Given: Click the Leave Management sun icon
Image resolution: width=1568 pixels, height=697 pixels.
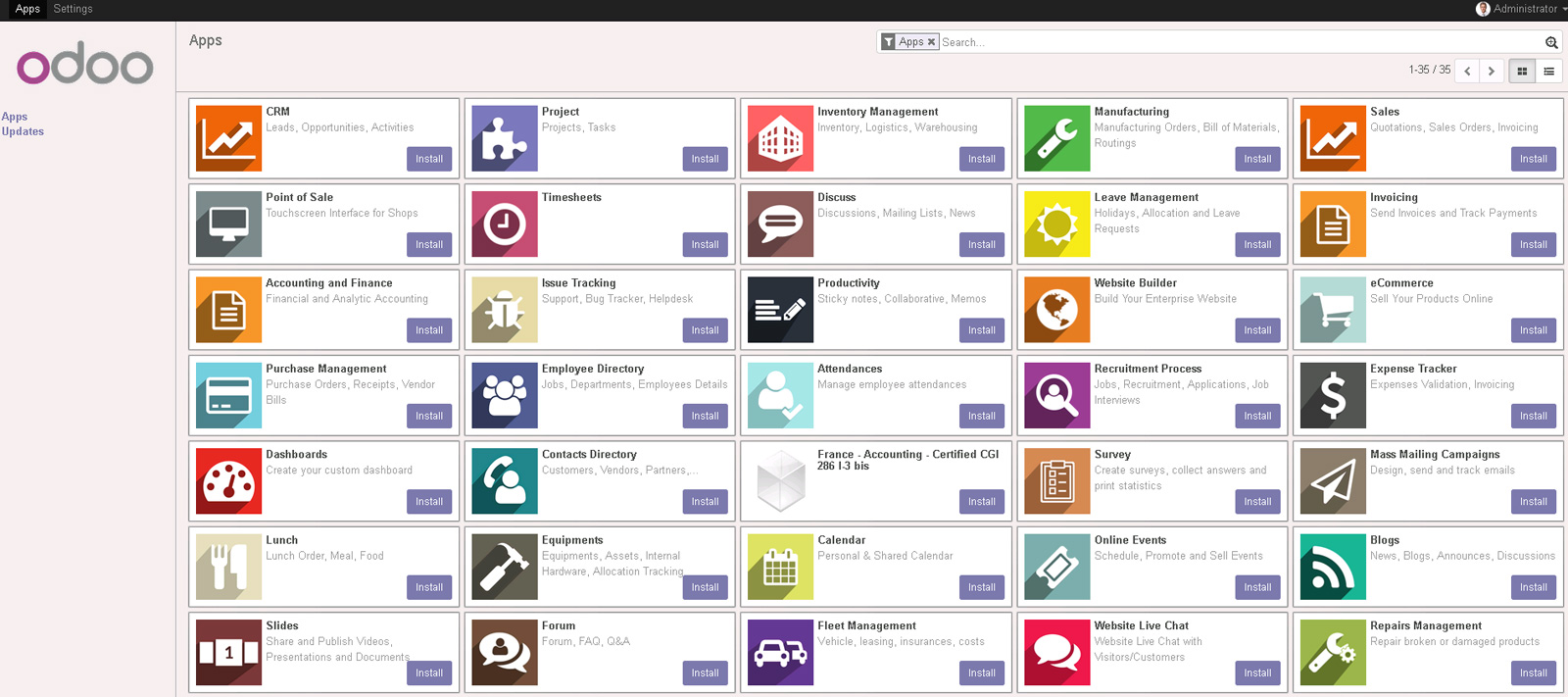Looking at the screenshot, I should click(x=1056, y=224).
